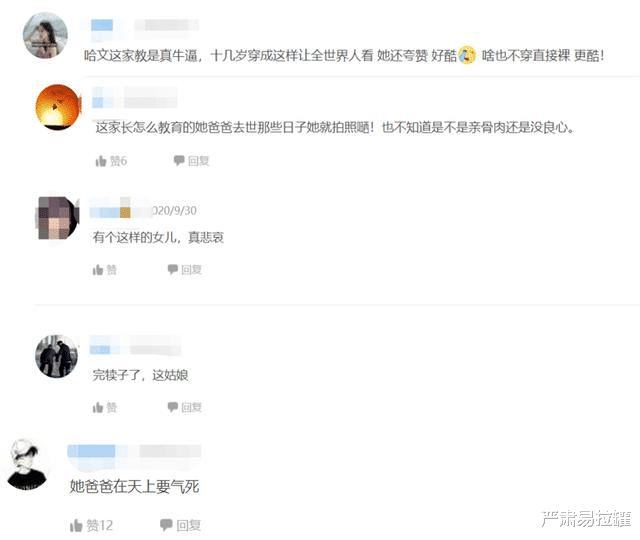Reply to the 有个这样的女儿 comment
Image resolution: width=640 pixels, height=540 pixels.
coord(184,269)
